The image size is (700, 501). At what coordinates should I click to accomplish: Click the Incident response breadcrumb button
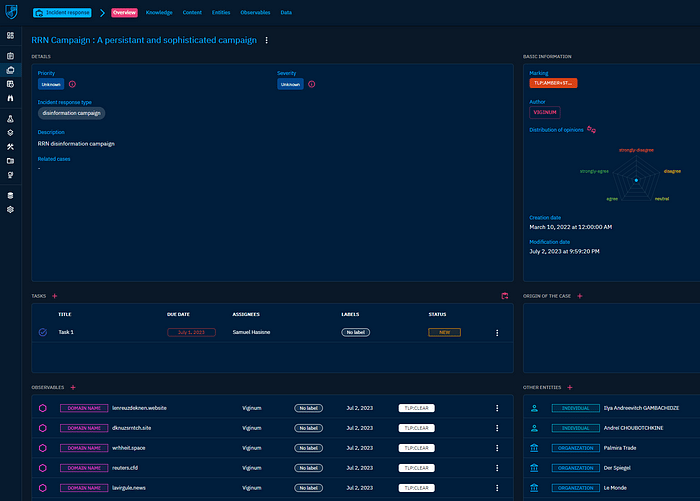(x=62, y=13)
